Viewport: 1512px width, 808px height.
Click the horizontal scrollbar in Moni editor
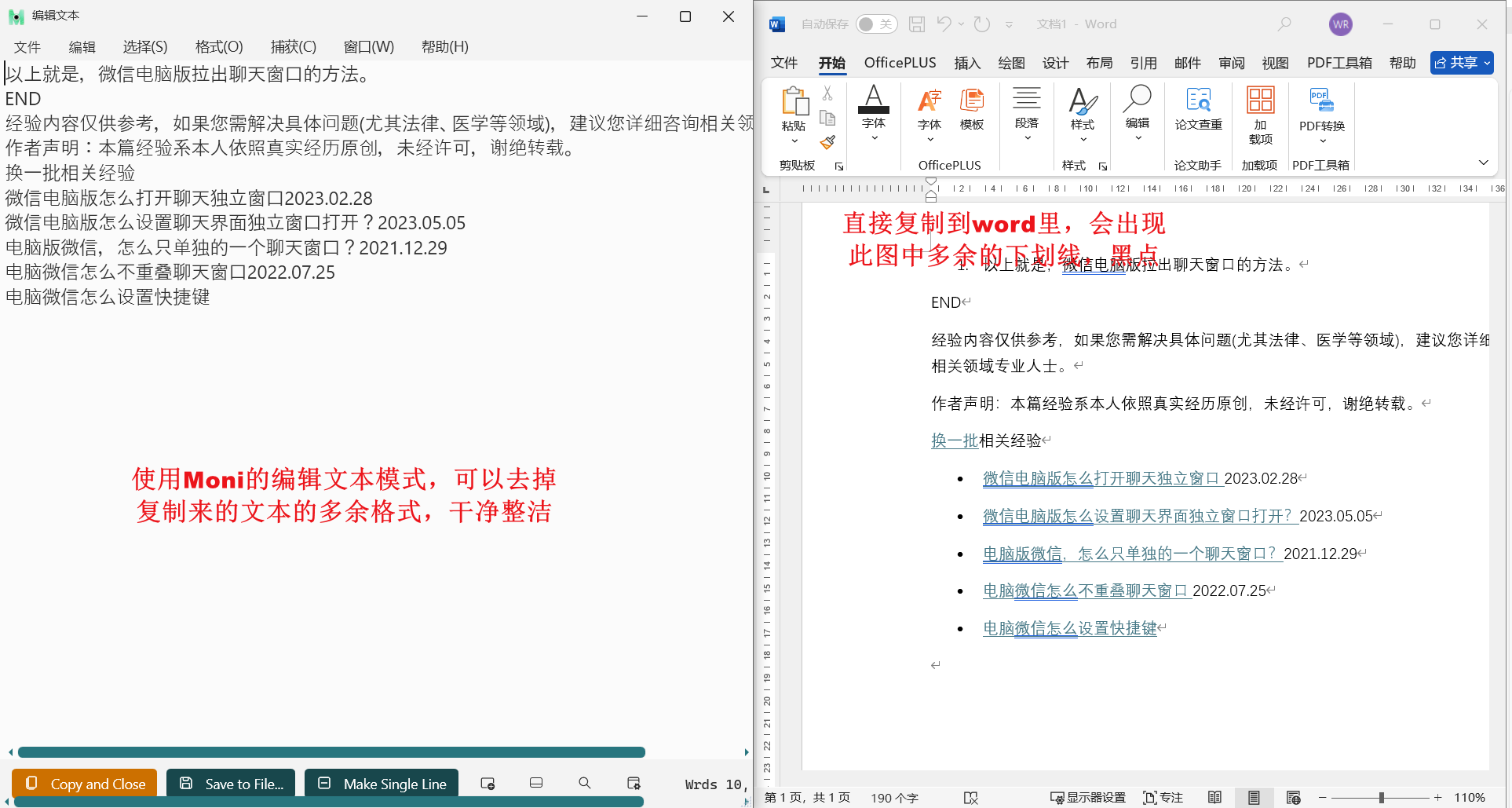[x=331, y=752]
